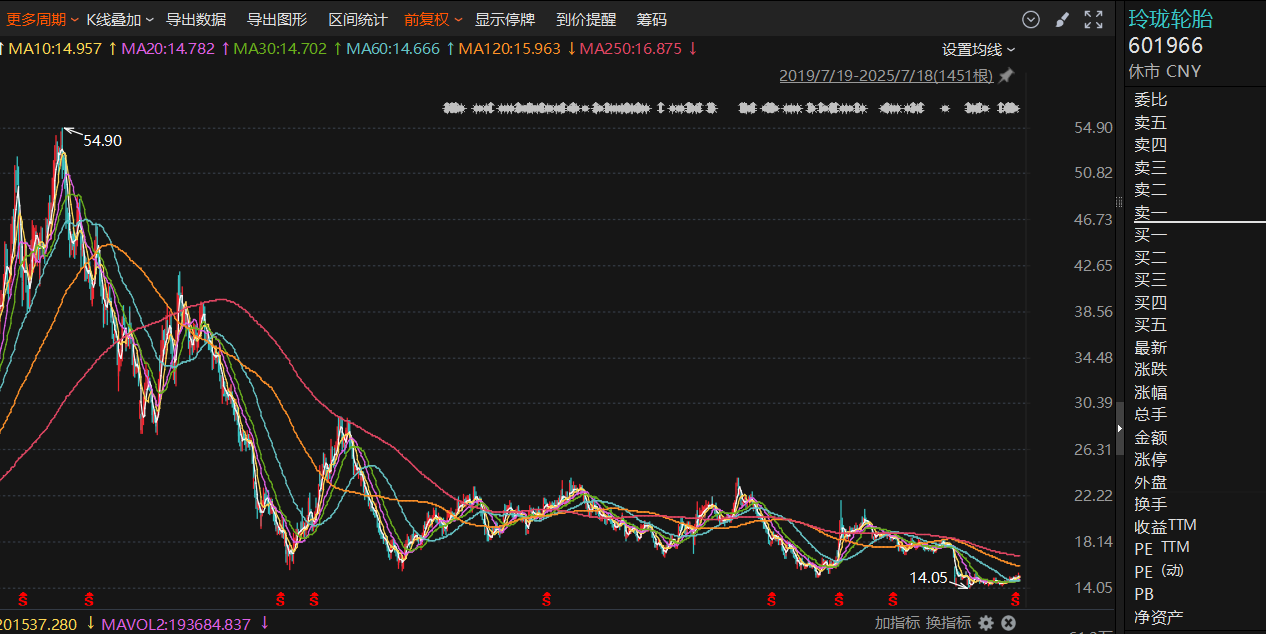1266x634 pixels.
Task: Open the K线叠加 overlay dropdown
Action: 120,20
